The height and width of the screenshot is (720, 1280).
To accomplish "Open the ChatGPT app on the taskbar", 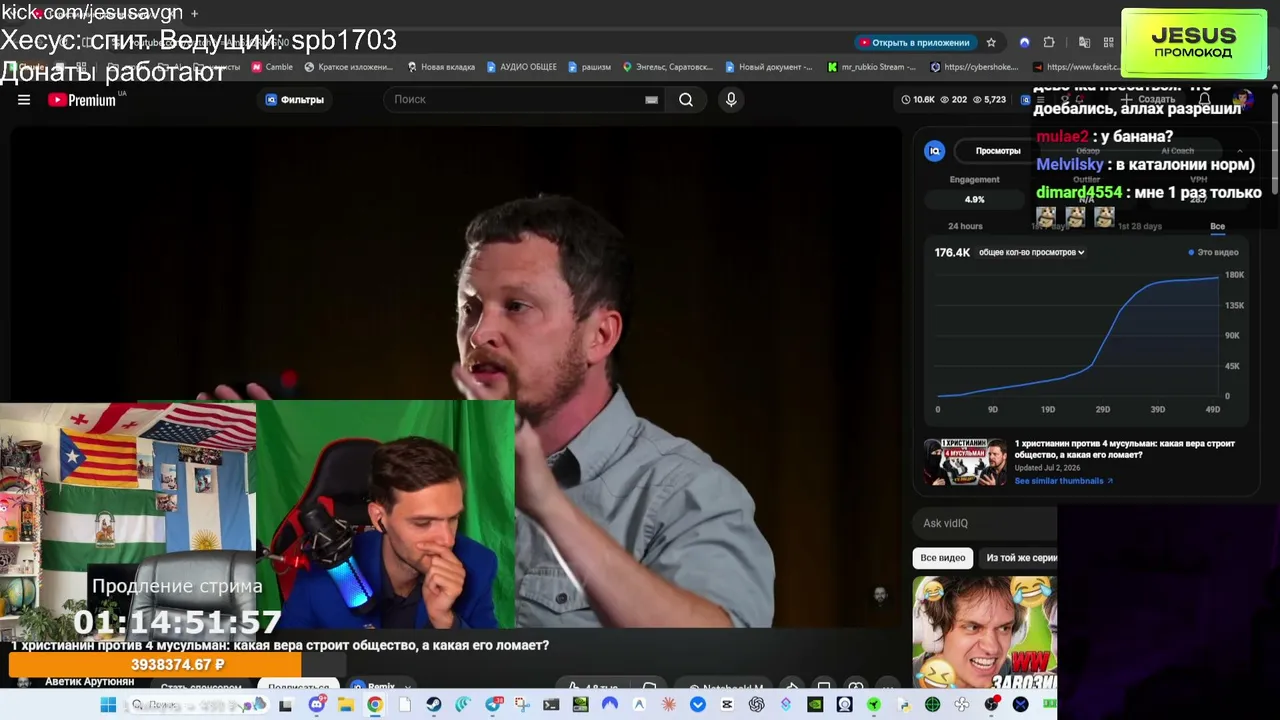I will coord(756,705).
